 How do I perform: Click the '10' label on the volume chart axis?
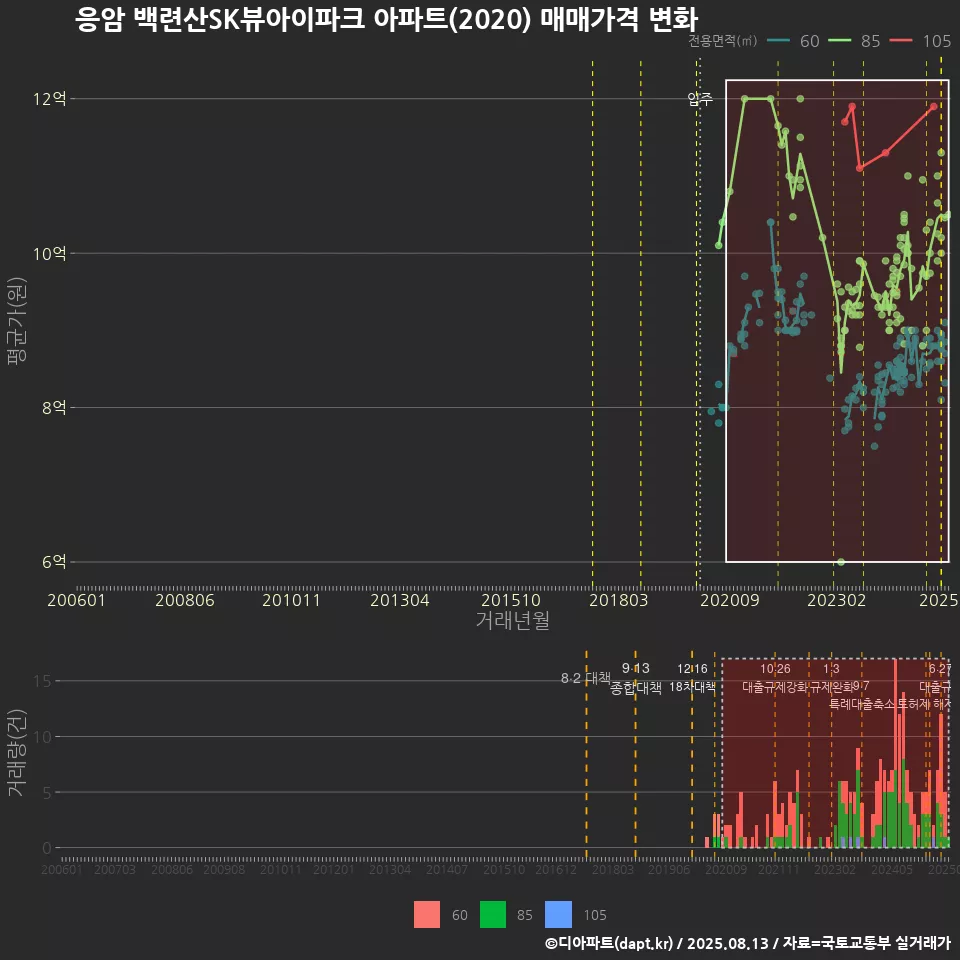(42, 737)
